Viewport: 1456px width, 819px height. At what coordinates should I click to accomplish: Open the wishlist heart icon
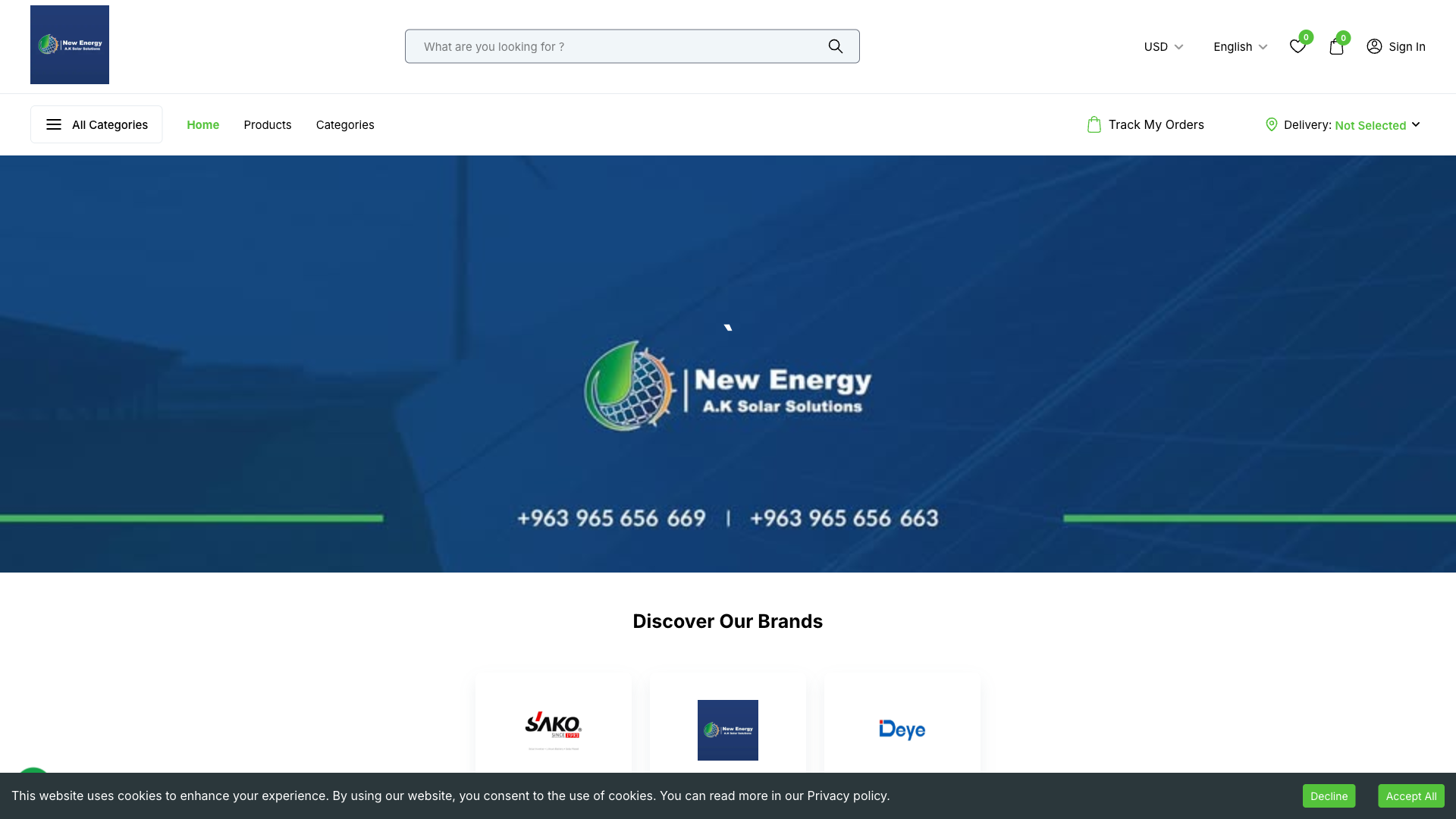tap(1298, 46)
